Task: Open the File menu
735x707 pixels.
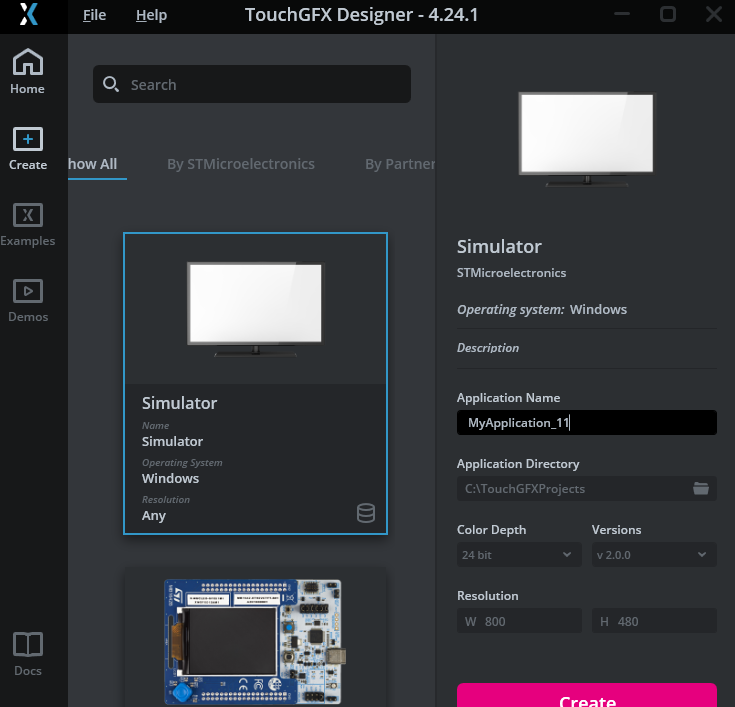Action: click(x=94, y=15)
